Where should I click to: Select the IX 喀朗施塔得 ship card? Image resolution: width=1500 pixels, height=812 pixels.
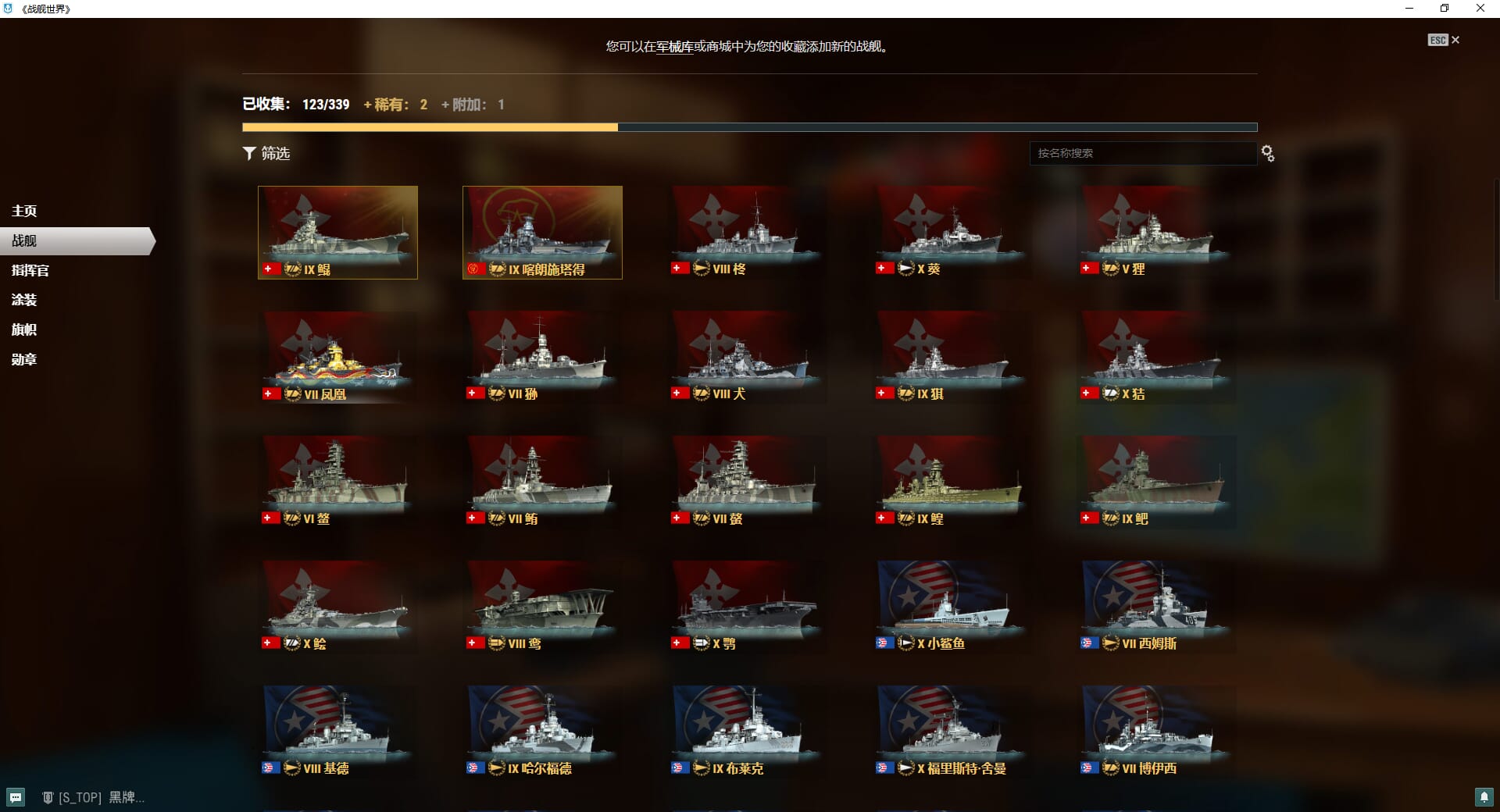tap(542, 232)
